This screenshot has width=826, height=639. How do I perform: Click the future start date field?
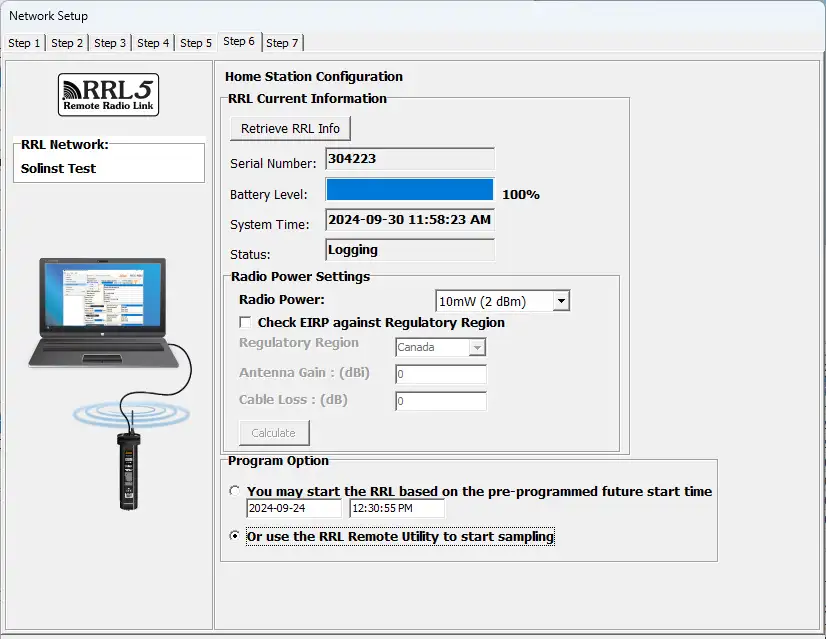(293, 508)
